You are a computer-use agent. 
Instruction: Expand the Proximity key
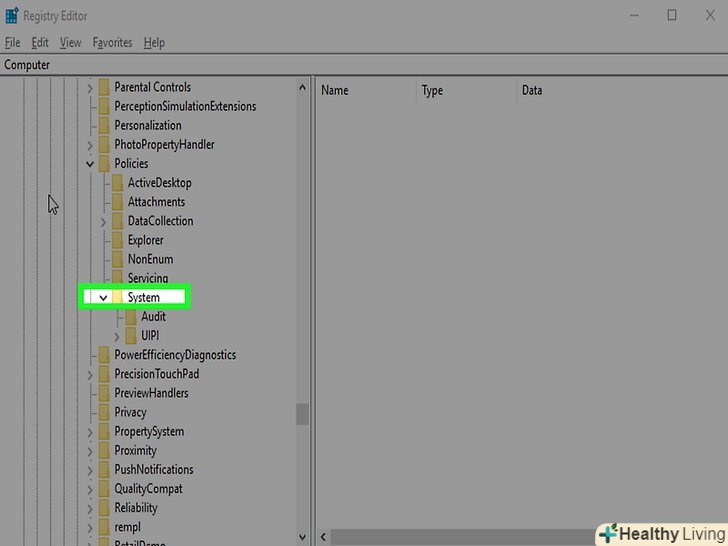coord(90,451)
